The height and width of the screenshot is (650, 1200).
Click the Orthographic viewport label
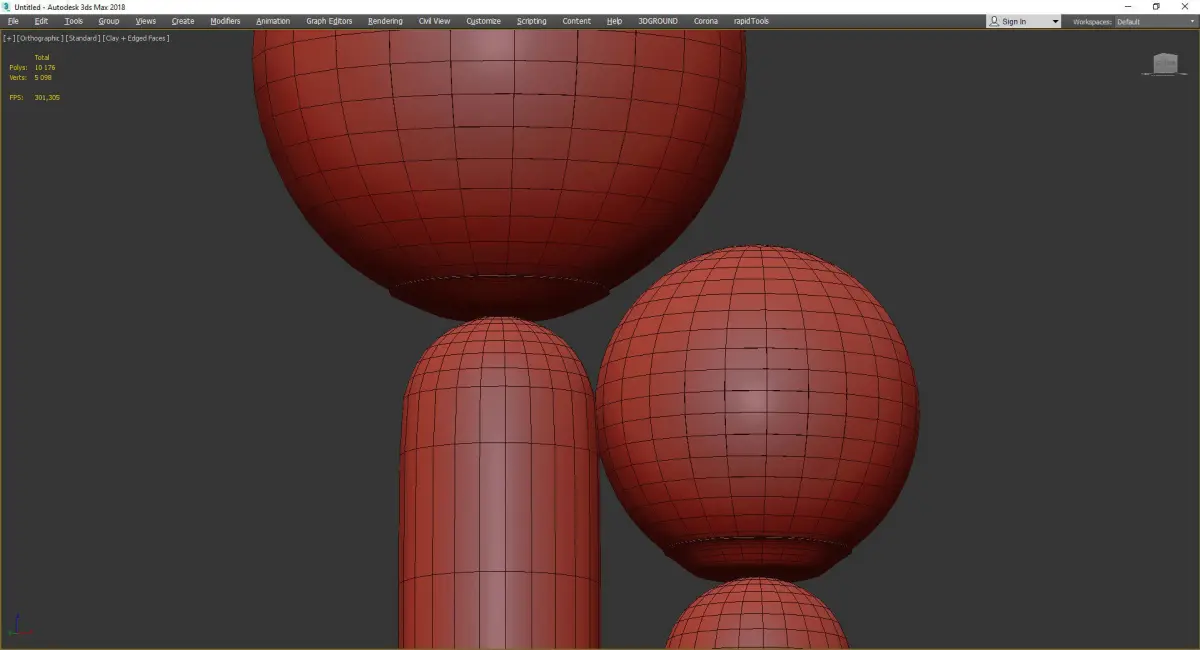click(x=40, y=38)
